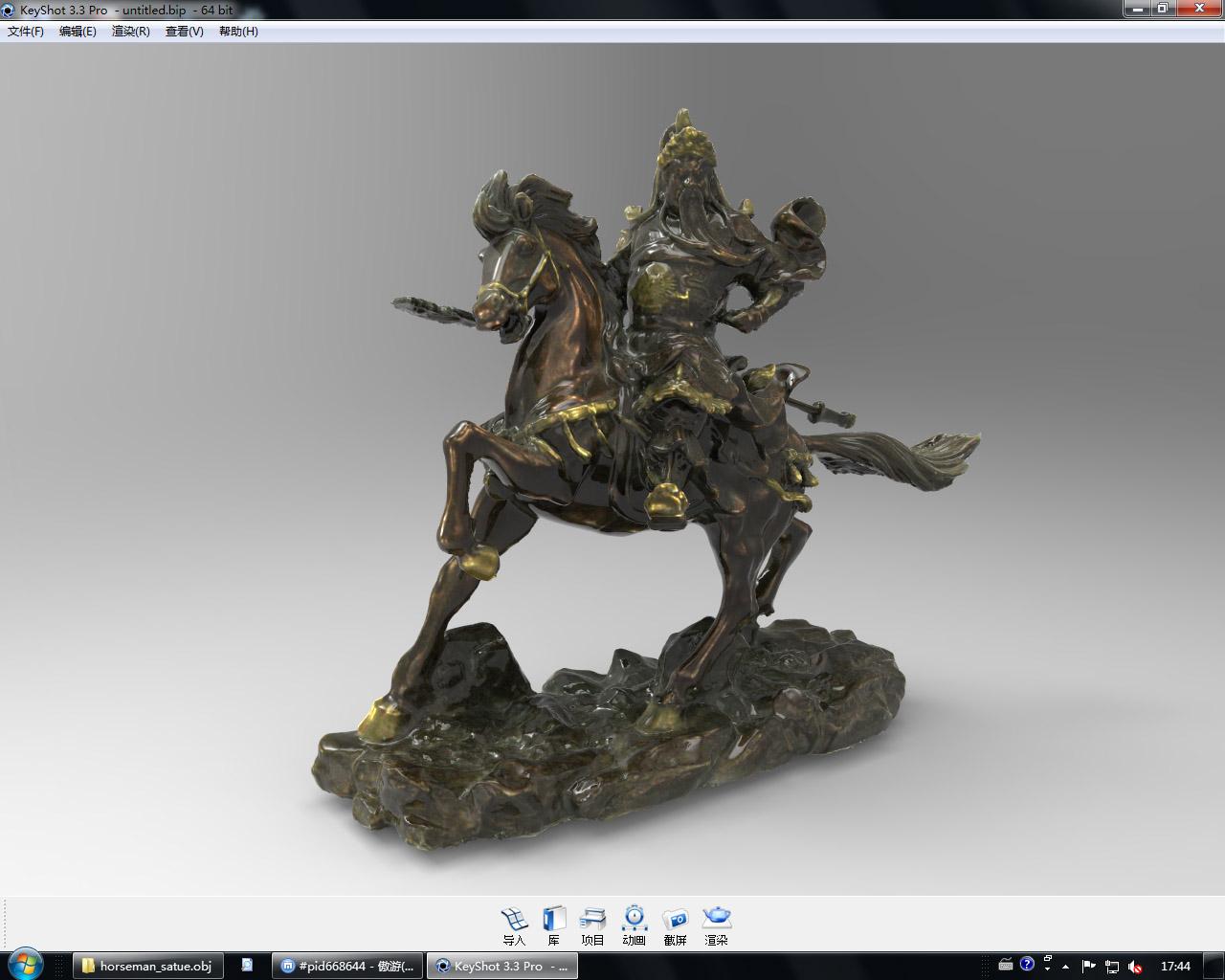The height and width of the screenshot is (980, 1225).
Task: Open the 渲染(R) menu
Action: pos(131,32)
